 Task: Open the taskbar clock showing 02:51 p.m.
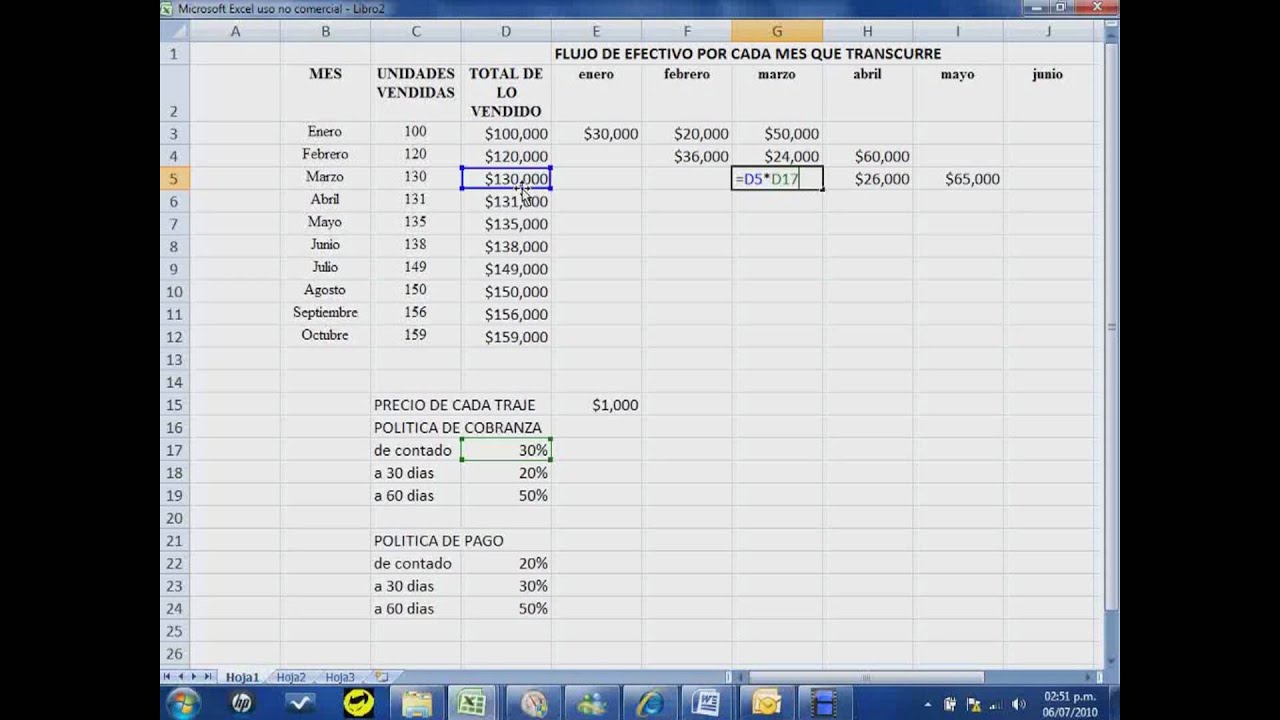pos(1069,704)
